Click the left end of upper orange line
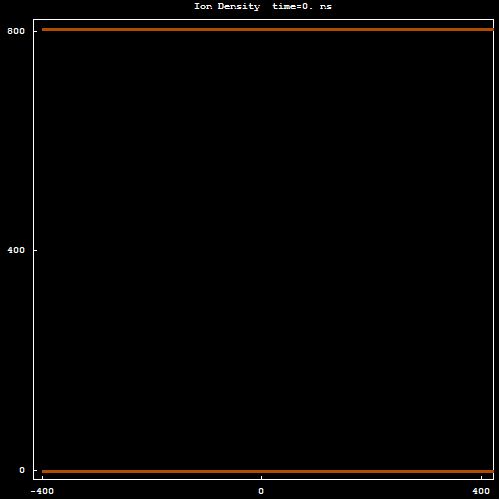 coord(44,30)
